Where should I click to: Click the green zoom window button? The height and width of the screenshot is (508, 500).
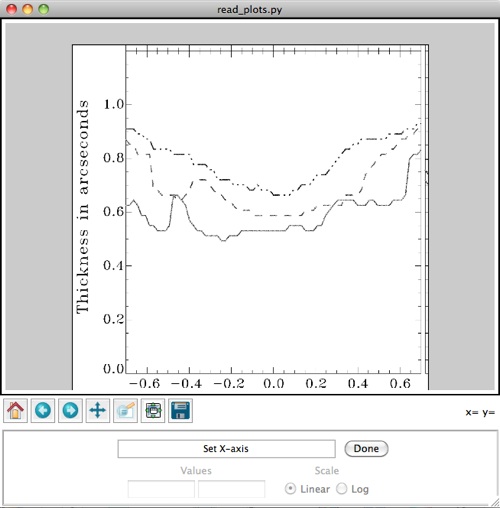click(44, 9)
